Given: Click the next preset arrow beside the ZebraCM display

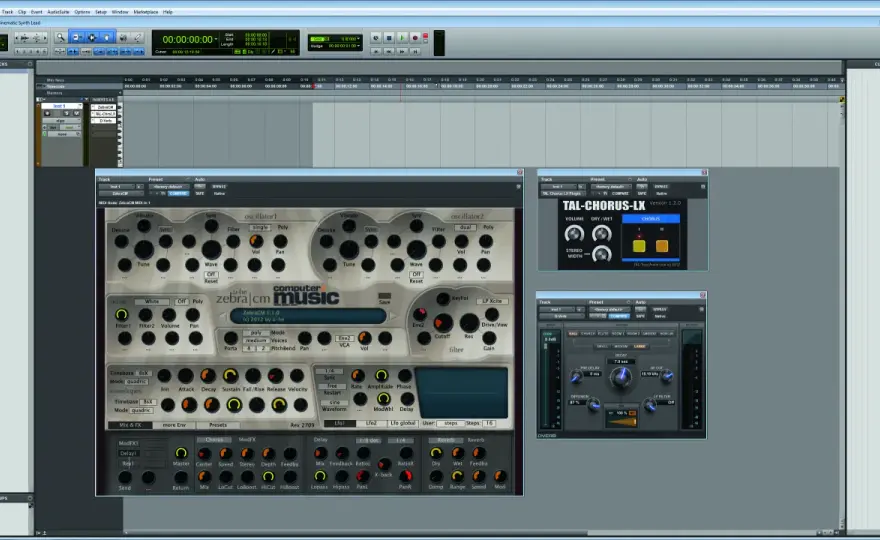Looking at the screenshot, I should click(x=392, y=317).
